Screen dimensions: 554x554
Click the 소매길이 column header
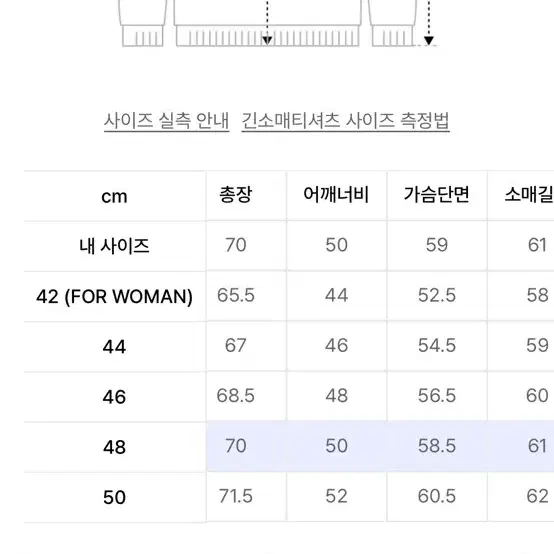529,195
